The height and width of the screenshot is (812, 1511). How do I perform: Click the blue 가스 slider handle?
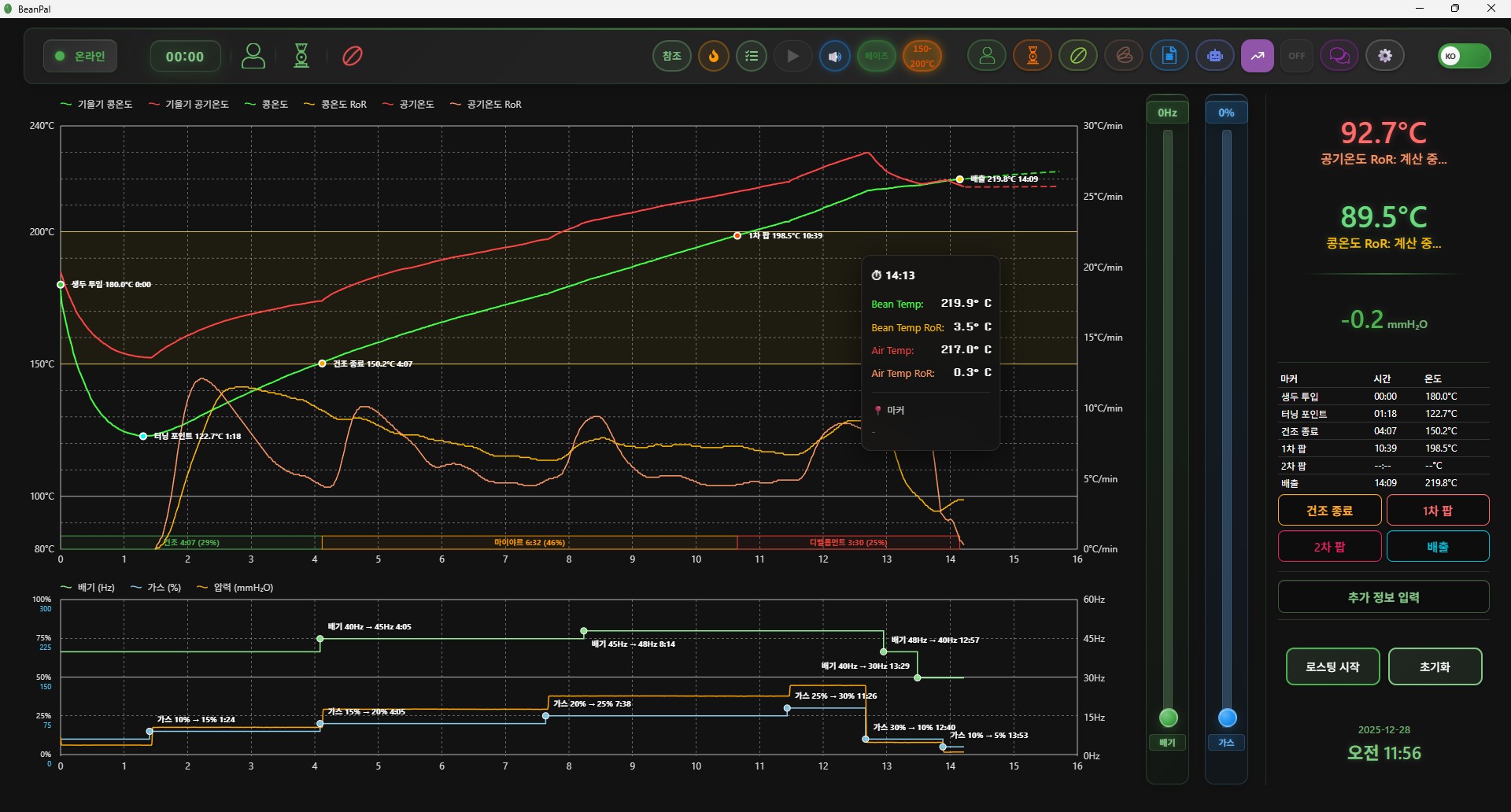pyautogui.click(x=1227, y=718)
